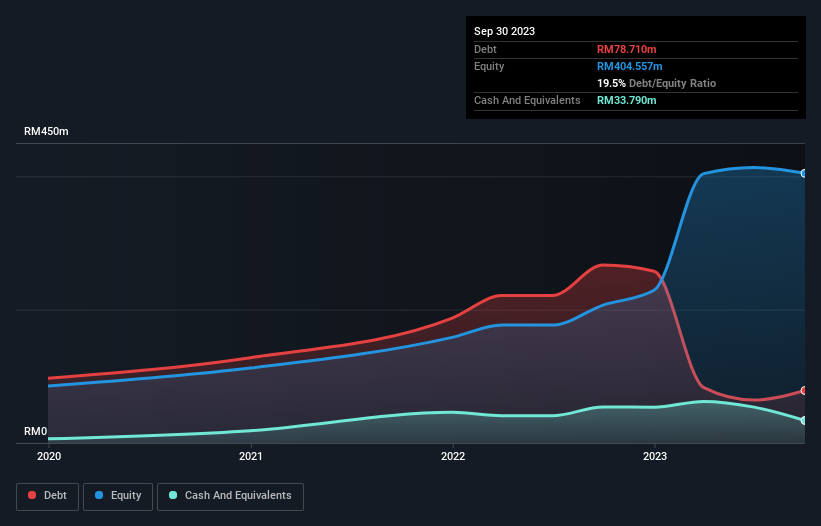Image resolution: width=821 pixels, height=526 pixels.
Task: Click the 2023 x-axis label
Action: 655,456
